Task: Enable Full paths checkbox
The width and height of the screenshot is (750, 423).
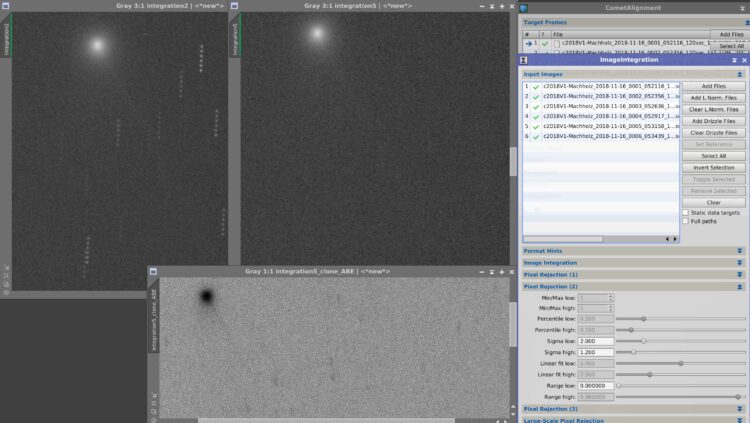Action: tap(685, 222)
